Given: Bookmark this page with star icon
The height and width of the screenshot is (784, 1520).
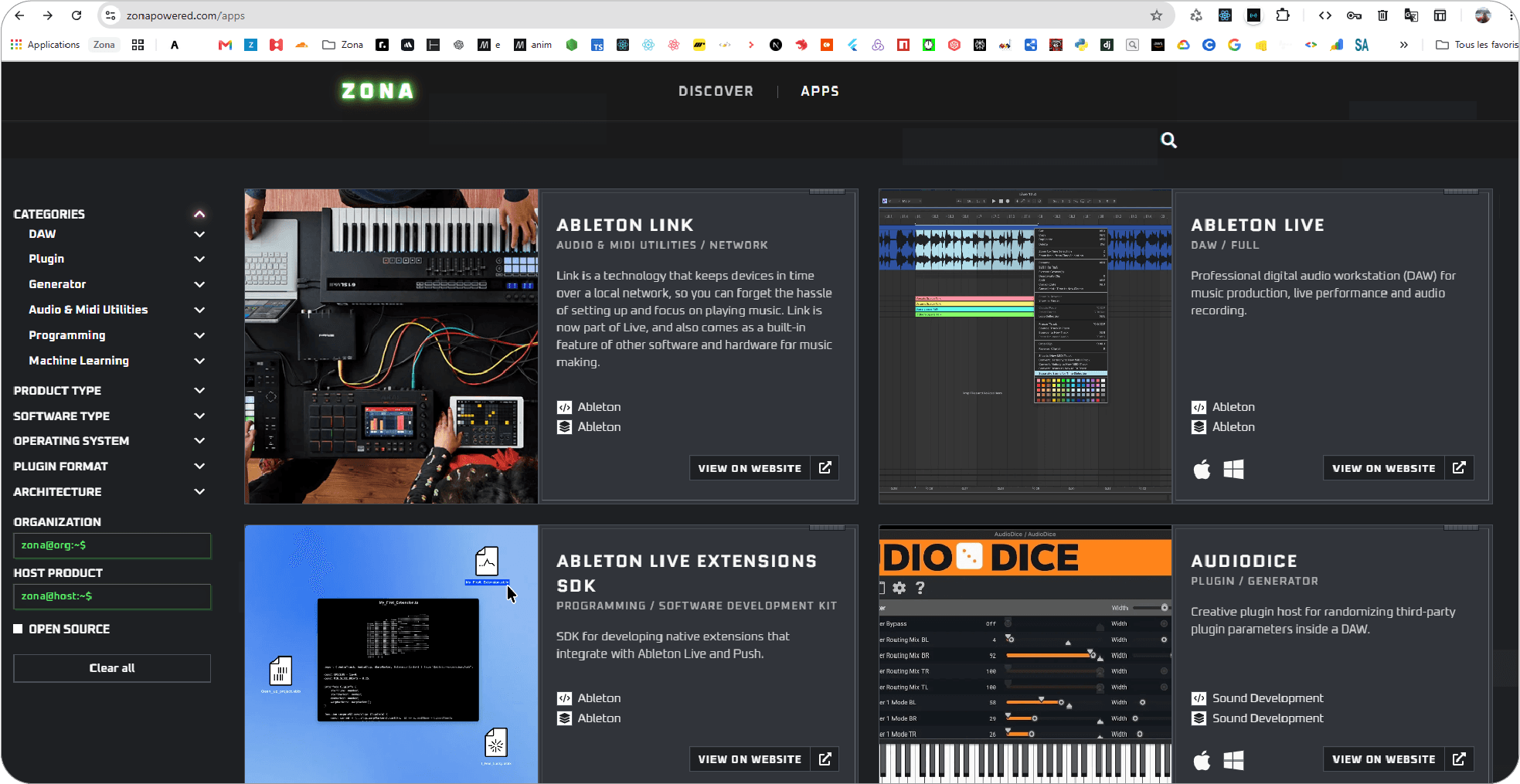Looking at the screenshot, I should [x=1156, y=15].
